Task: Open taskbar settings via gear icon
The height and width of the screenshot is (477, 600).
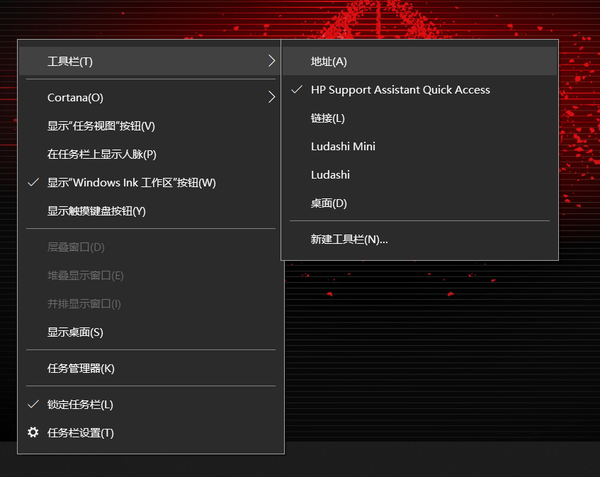Action: pyautogui.click(x=33, y=433)
